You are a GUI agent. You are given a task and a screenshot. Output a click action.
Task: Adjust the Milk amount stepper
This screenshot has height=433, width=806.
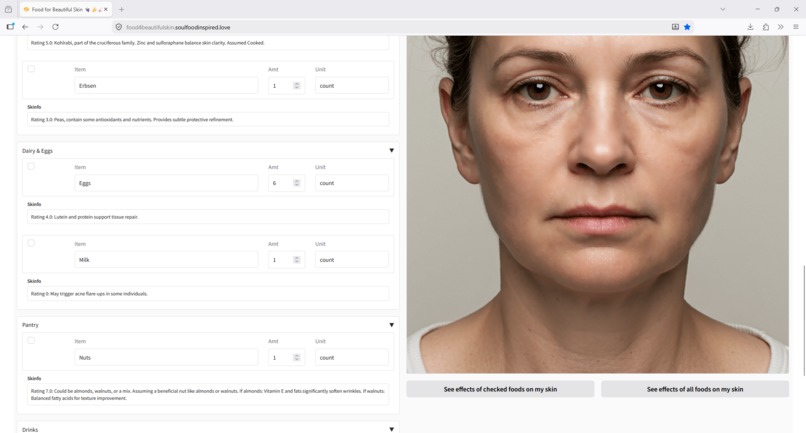click(297, 260)
